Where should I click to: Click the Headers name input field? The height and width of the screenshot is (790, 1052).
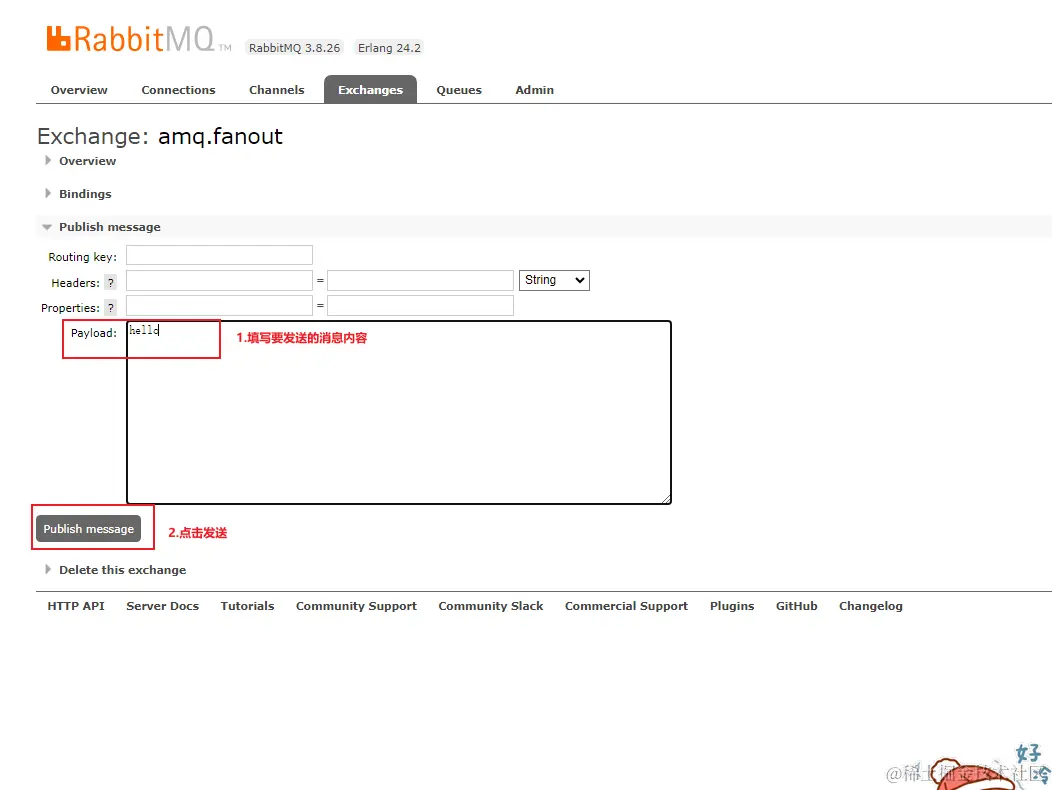219,281
